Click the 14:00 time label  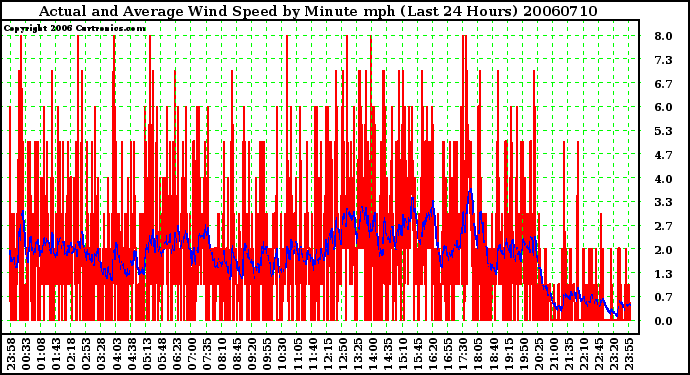pos(373,354)
